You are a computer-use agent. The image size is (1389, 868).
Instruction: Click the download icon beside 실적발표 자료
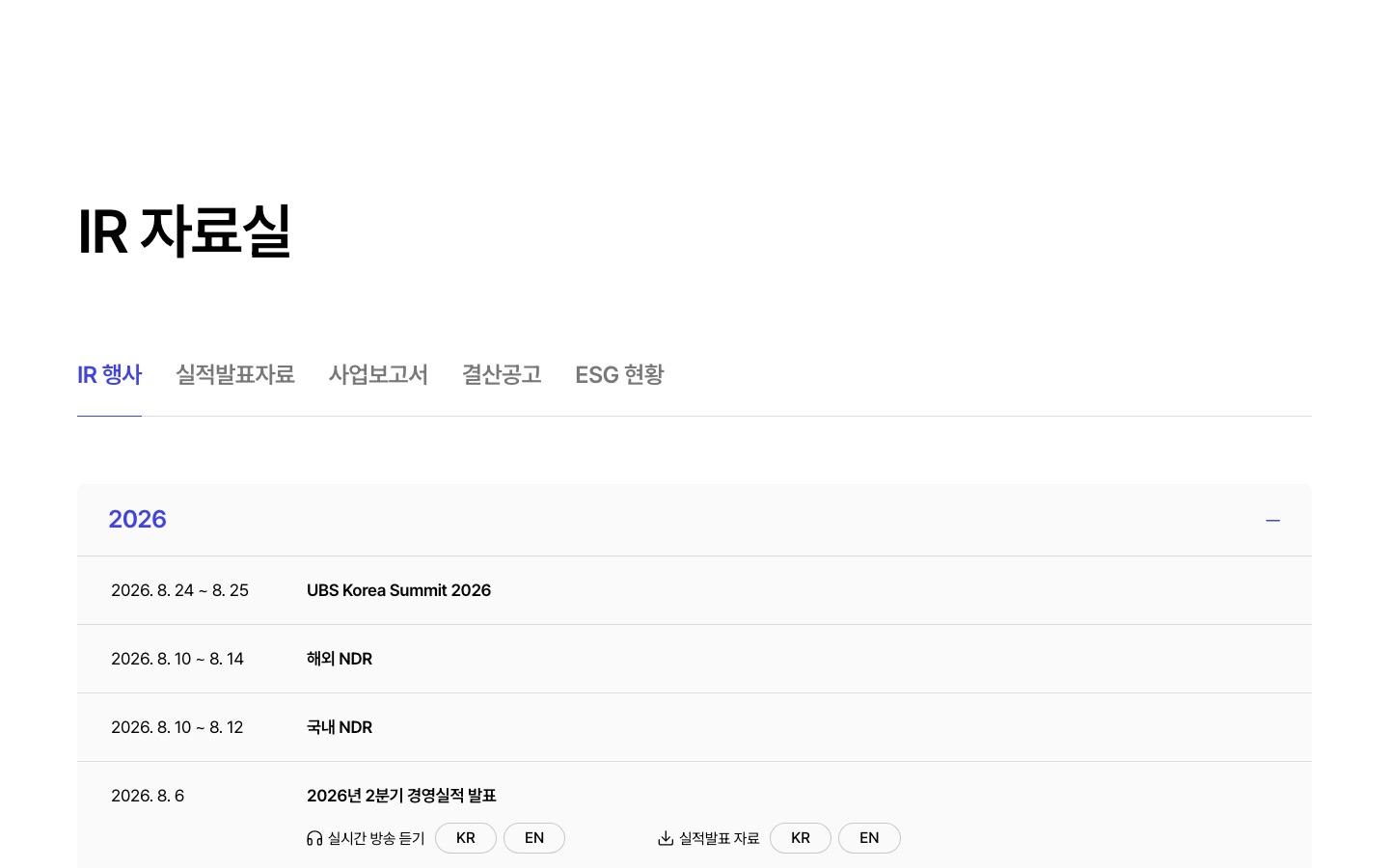[x=666, y=838]
